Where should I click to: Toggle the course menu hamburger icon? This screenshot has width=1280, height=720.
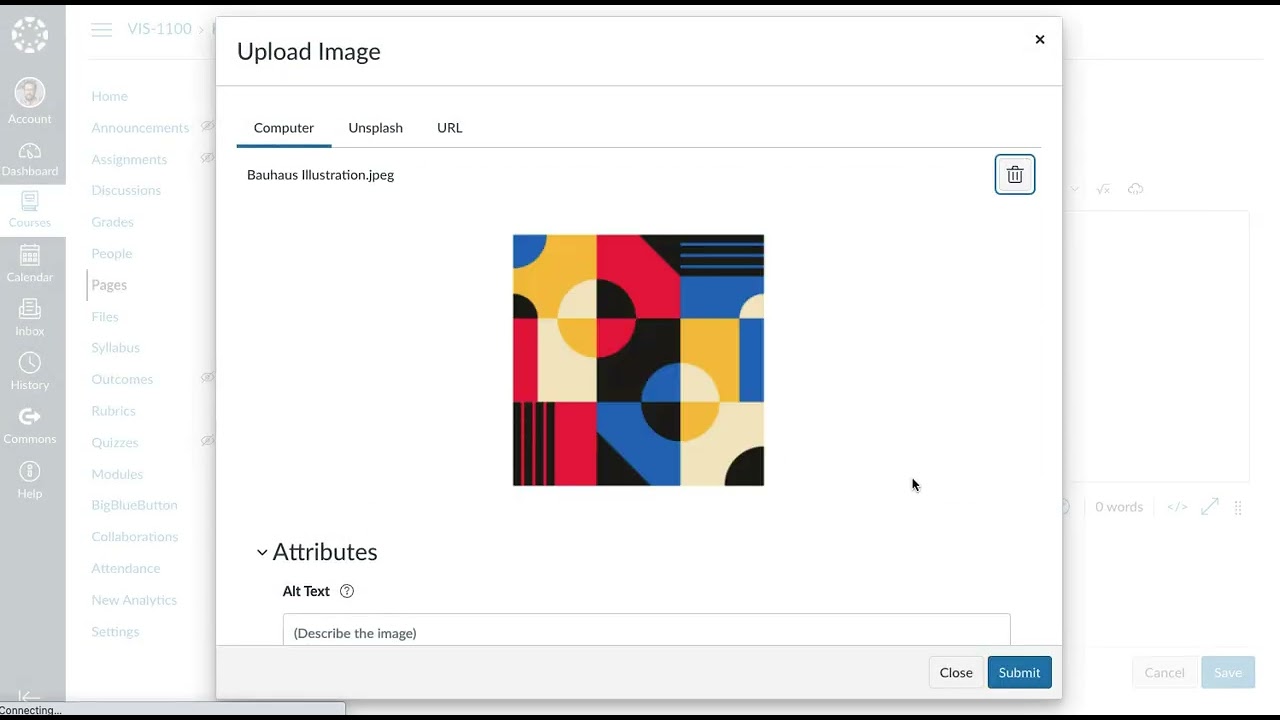tap(101, 30)
